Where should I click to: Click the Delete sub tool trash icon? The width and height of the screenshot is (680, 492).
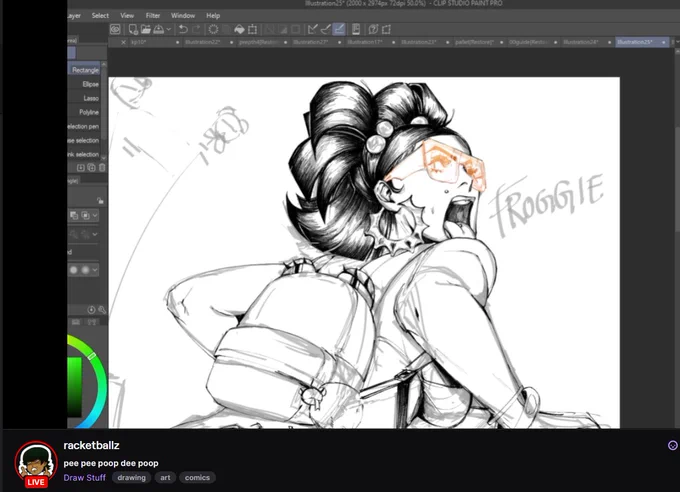click(102, 167)
